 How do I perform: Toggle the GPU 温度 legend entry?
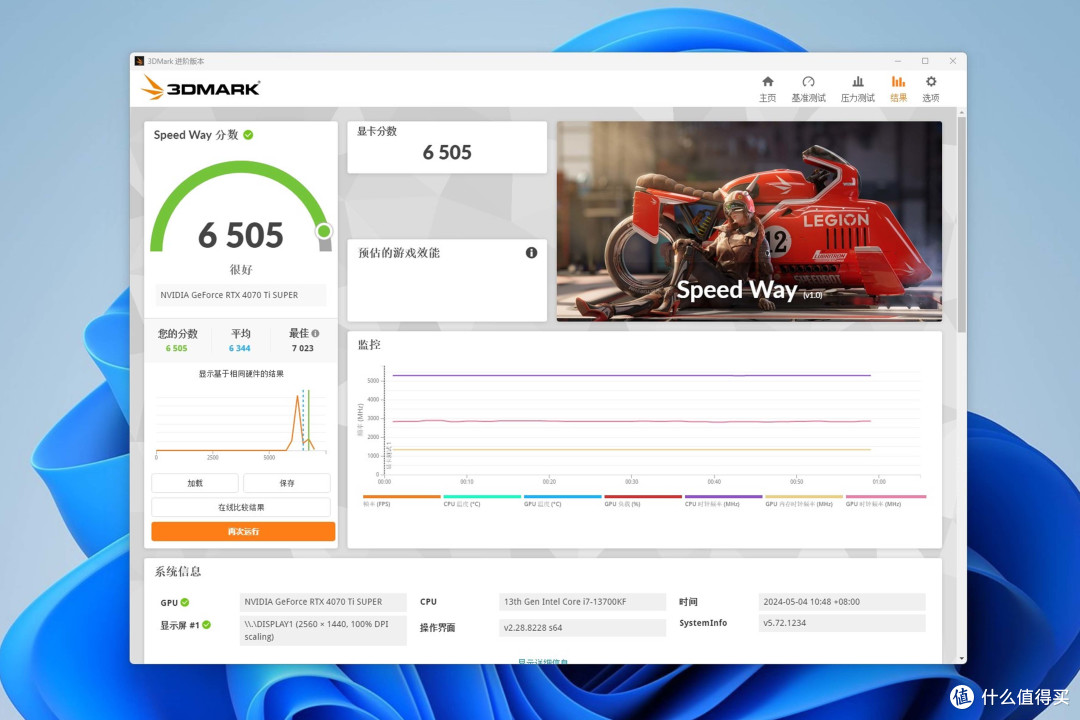(x=563, y=500)
